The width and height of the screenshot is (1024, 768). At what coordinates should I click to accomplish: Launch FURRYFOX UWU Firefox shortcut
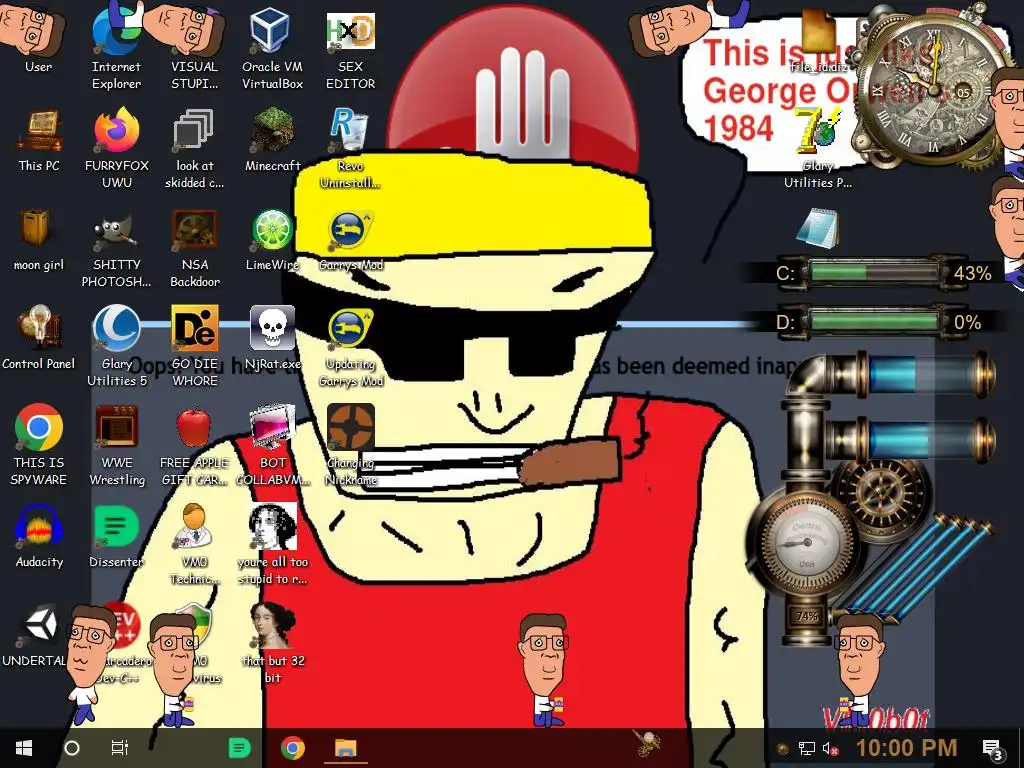click(116, 148)
